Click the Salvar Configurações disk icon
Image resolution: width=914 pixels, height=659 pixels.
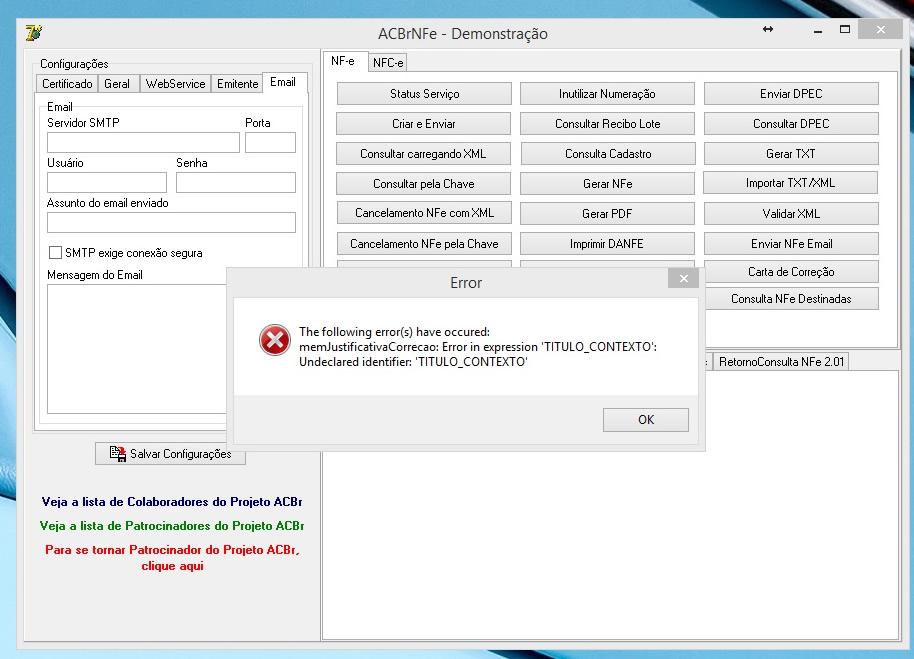tap(118, 453)
